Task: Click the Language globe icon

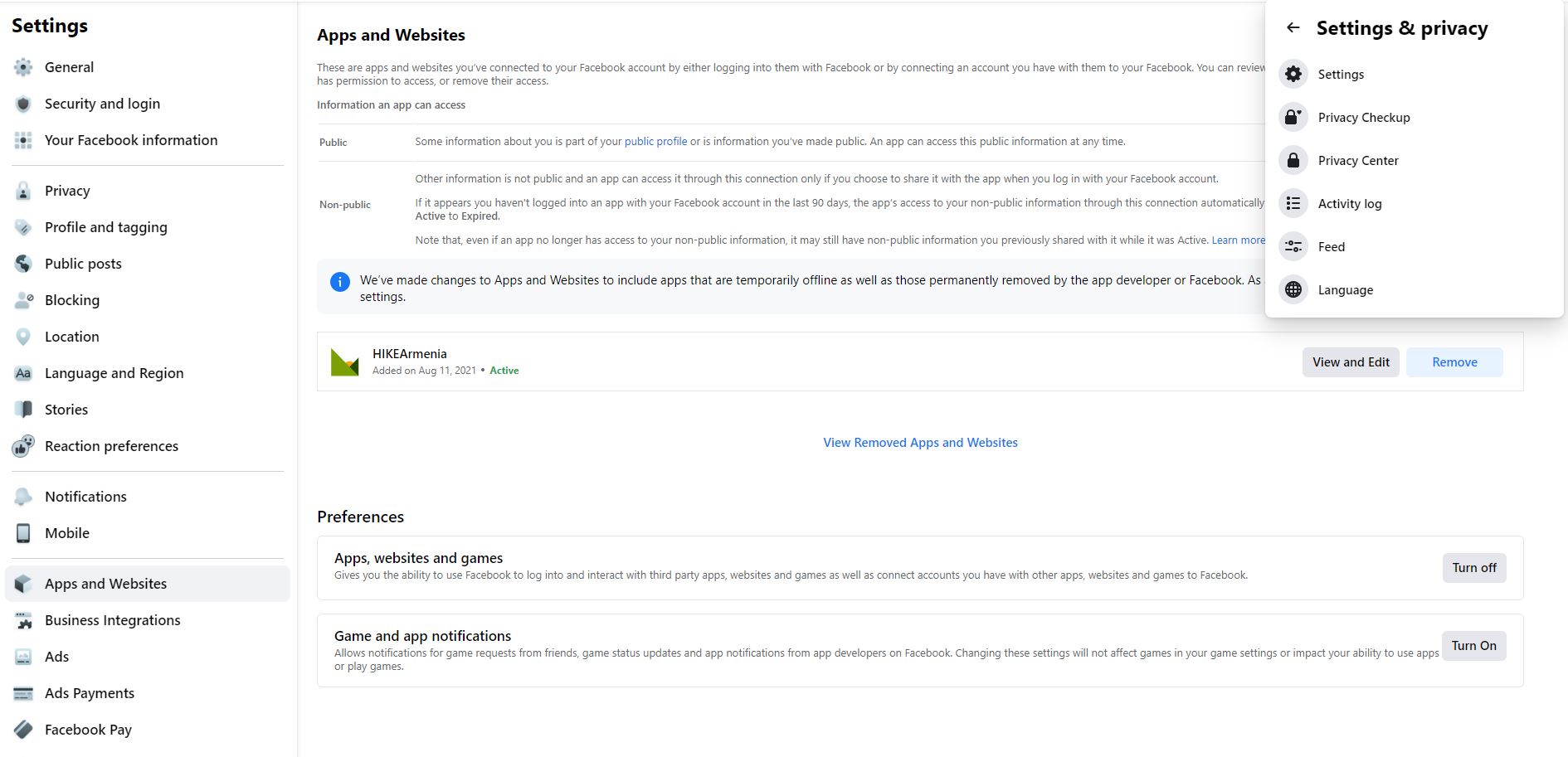Action: pos(1293,289)
